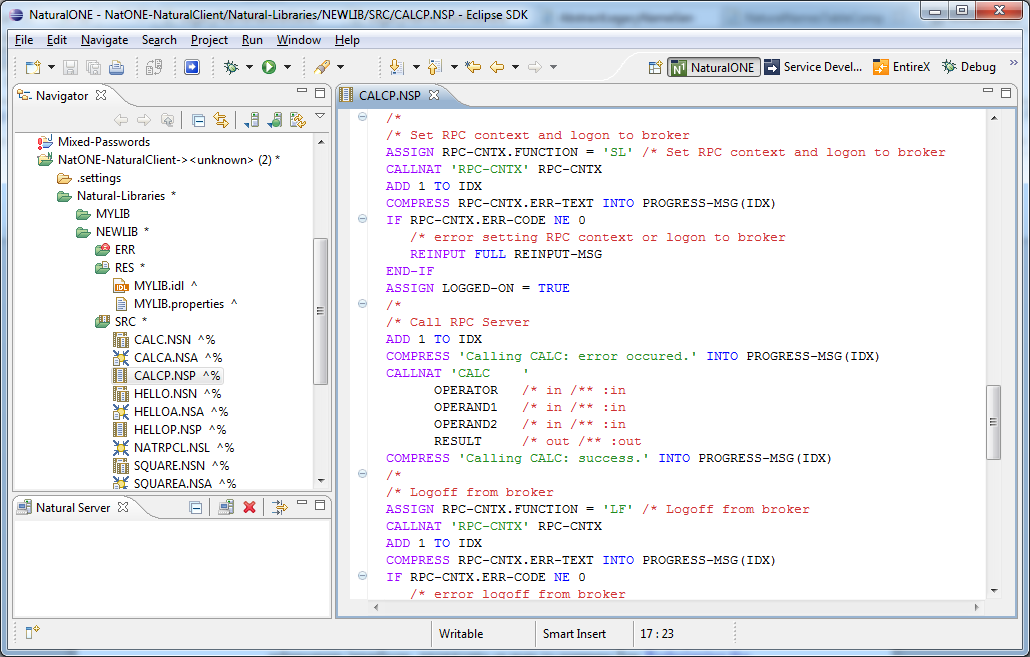
Task: Click the arrows icon in Natural Server toolbar
Action: coord(280,508)
